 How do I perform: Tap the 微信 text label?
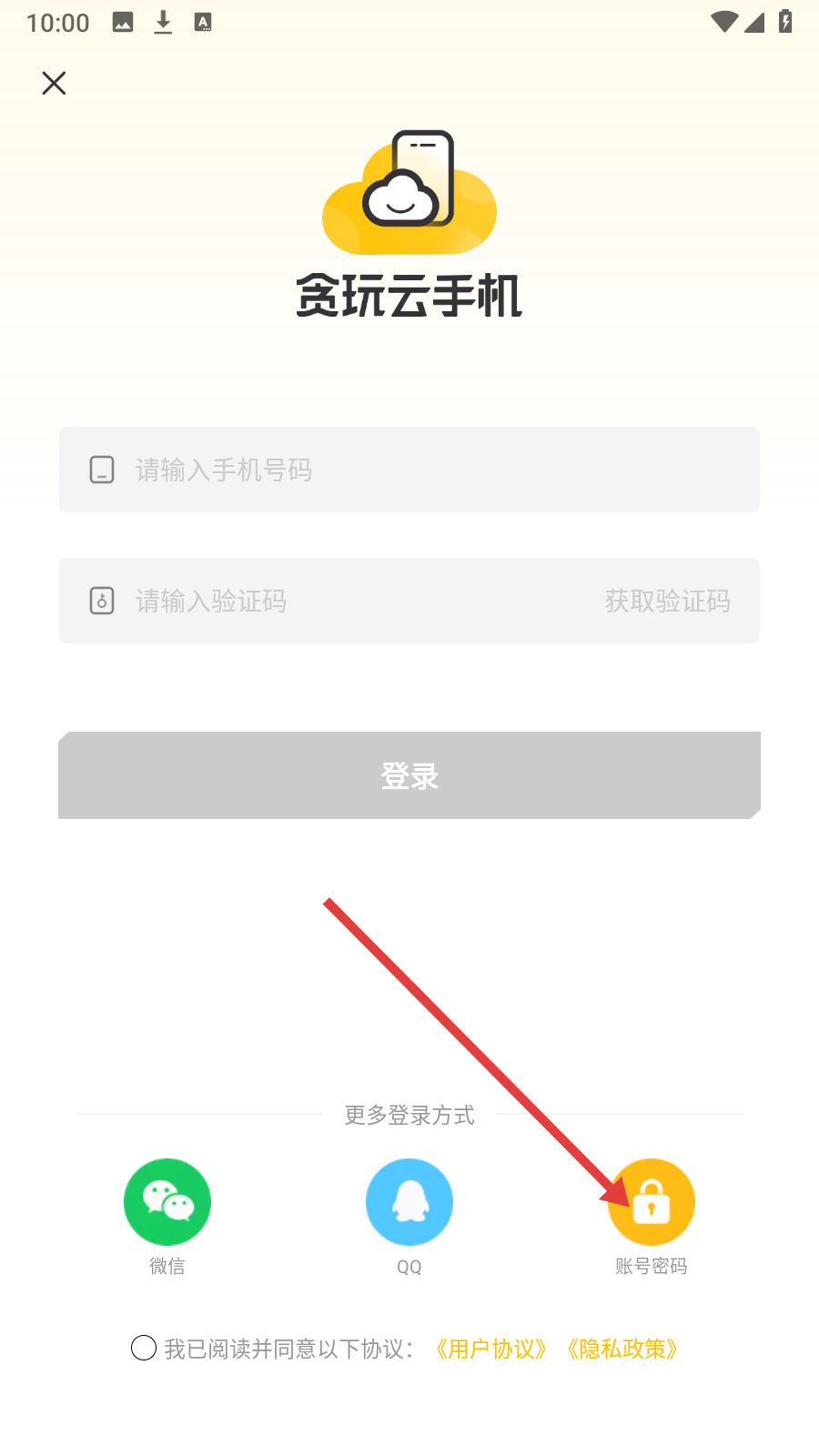(167, 1266)
